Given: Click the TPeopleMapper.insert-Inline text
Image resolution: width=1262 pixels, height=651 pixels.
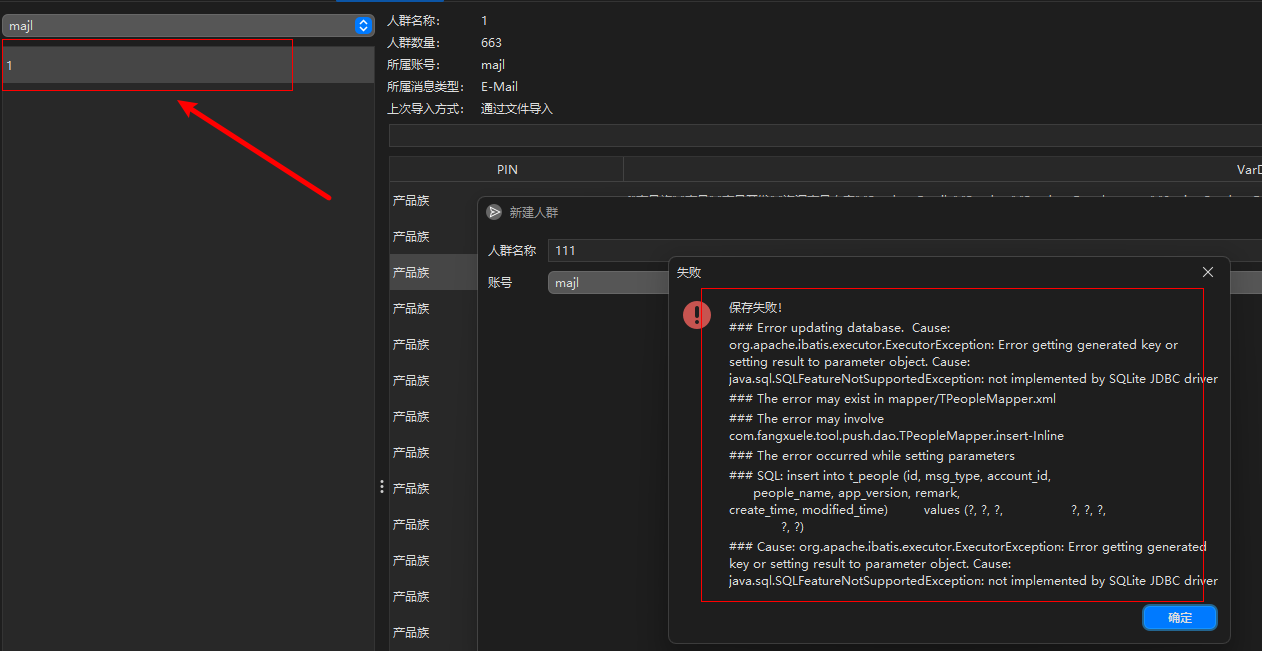Looking at the screenshot, I should pyautogui.click(x=896, y=436).
